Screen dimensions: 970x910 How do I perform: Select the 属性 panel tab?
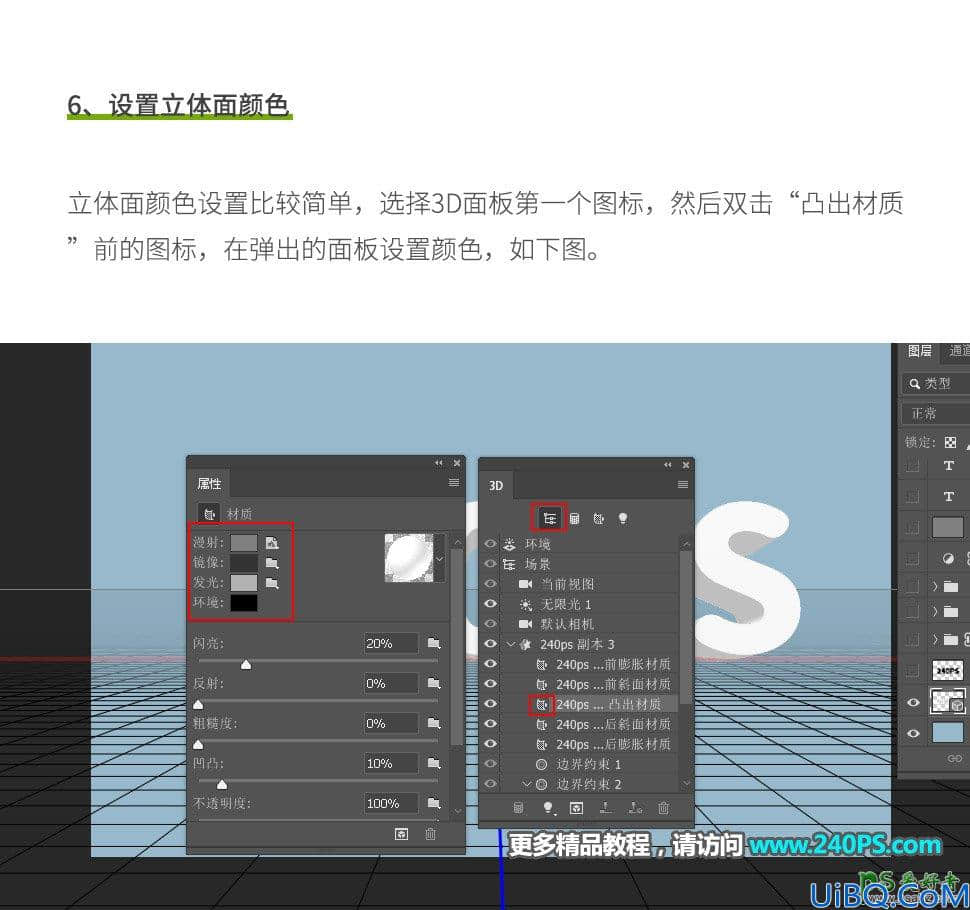point(208,483)
